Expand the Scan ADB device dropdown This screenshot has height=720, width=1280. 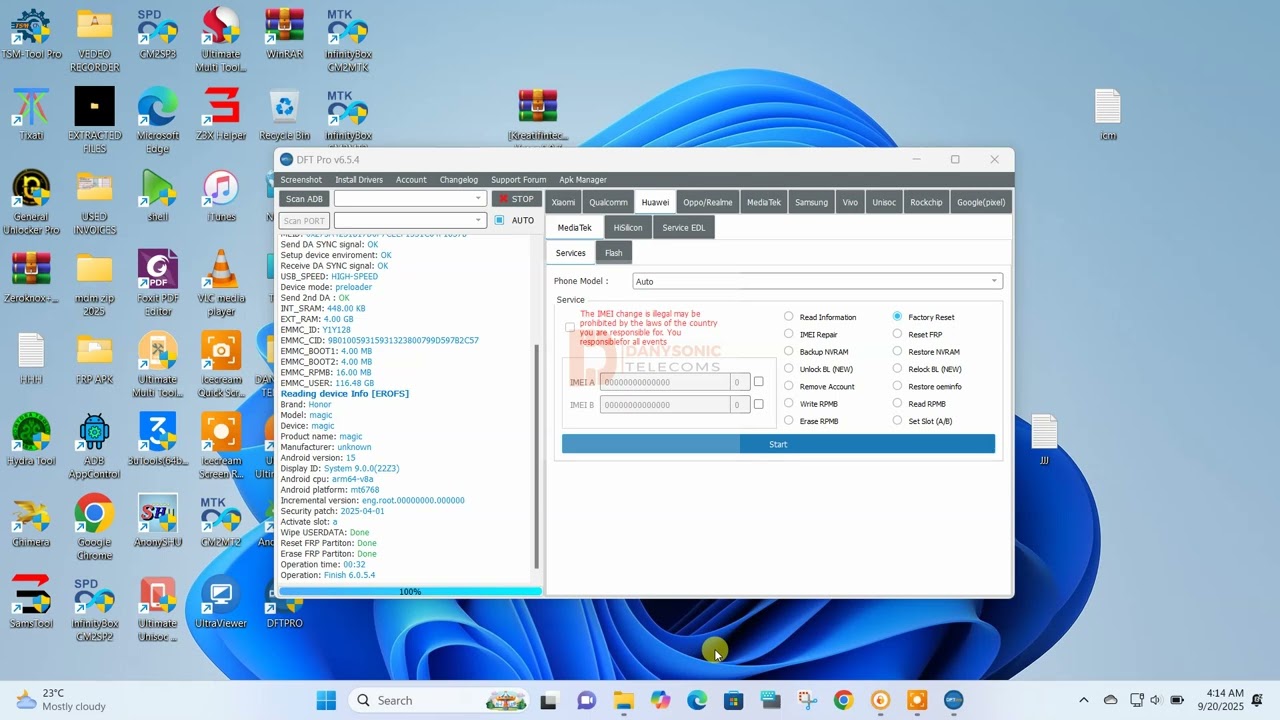coord(409,198)
